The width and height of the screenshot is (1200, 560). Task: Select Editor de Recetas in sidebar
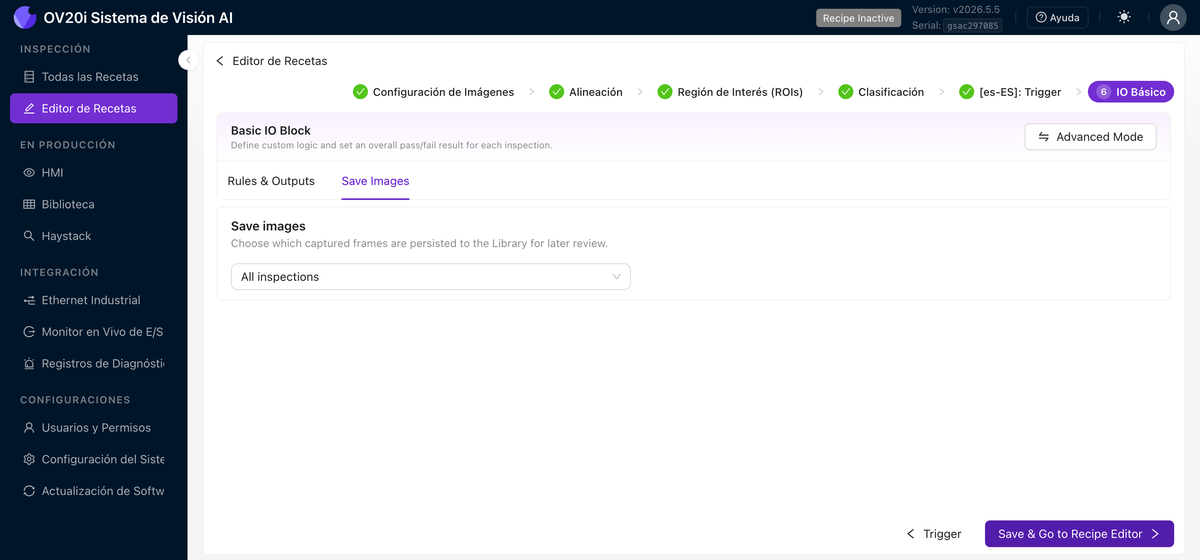pyautogui.click(x=94, y=108)
